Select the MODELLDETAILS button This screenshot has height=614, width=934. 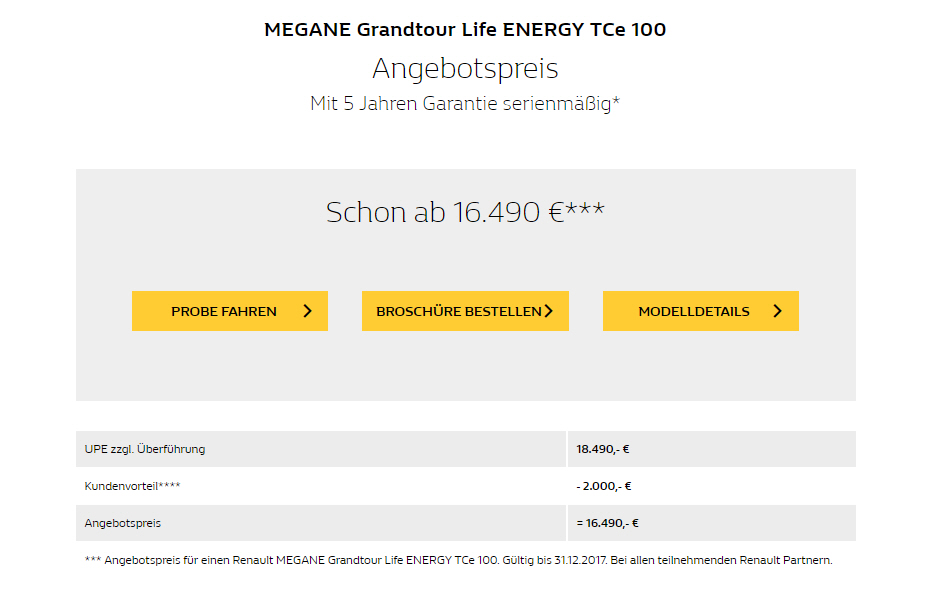pos(700,311)
